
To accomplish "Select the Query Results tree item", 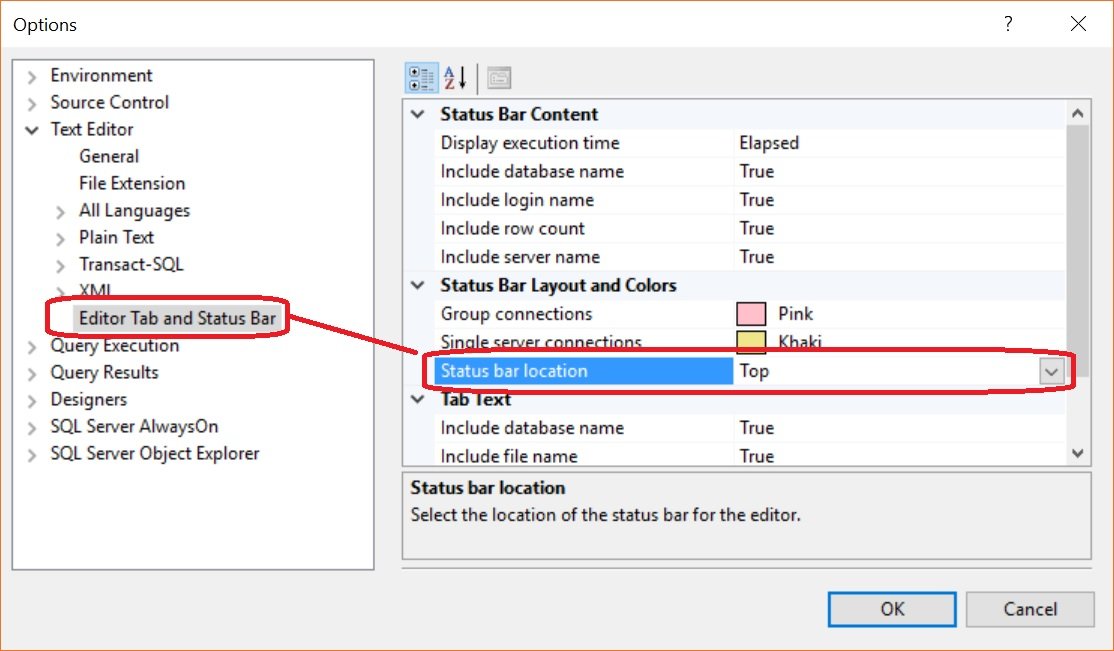I will (x=104, y=372).
